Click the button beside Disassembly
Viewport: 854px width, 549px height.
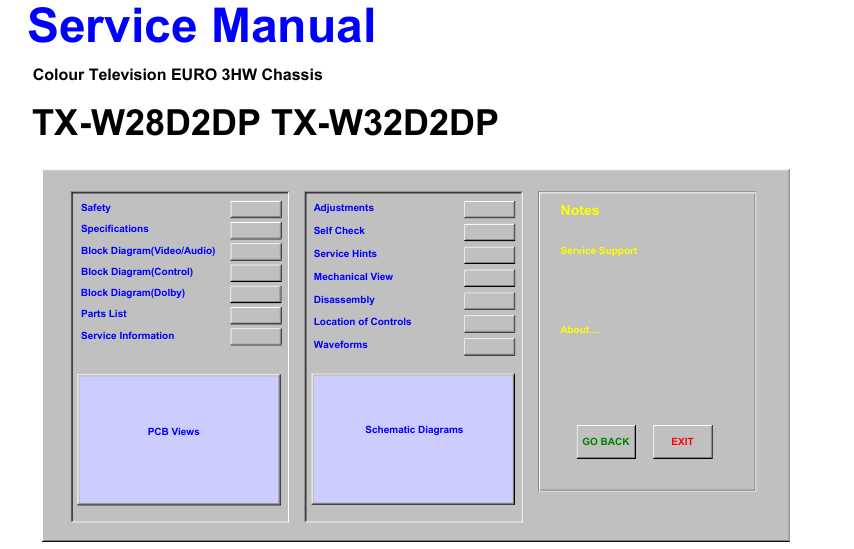point(489,301)
